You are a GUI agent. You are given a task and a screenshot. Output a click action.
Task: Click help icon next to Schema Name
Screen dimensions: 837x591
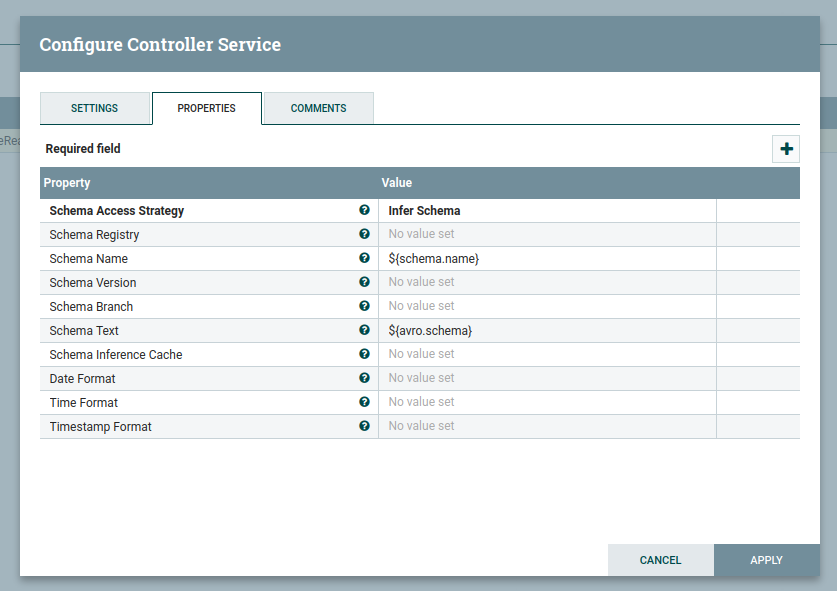[364, 259]
